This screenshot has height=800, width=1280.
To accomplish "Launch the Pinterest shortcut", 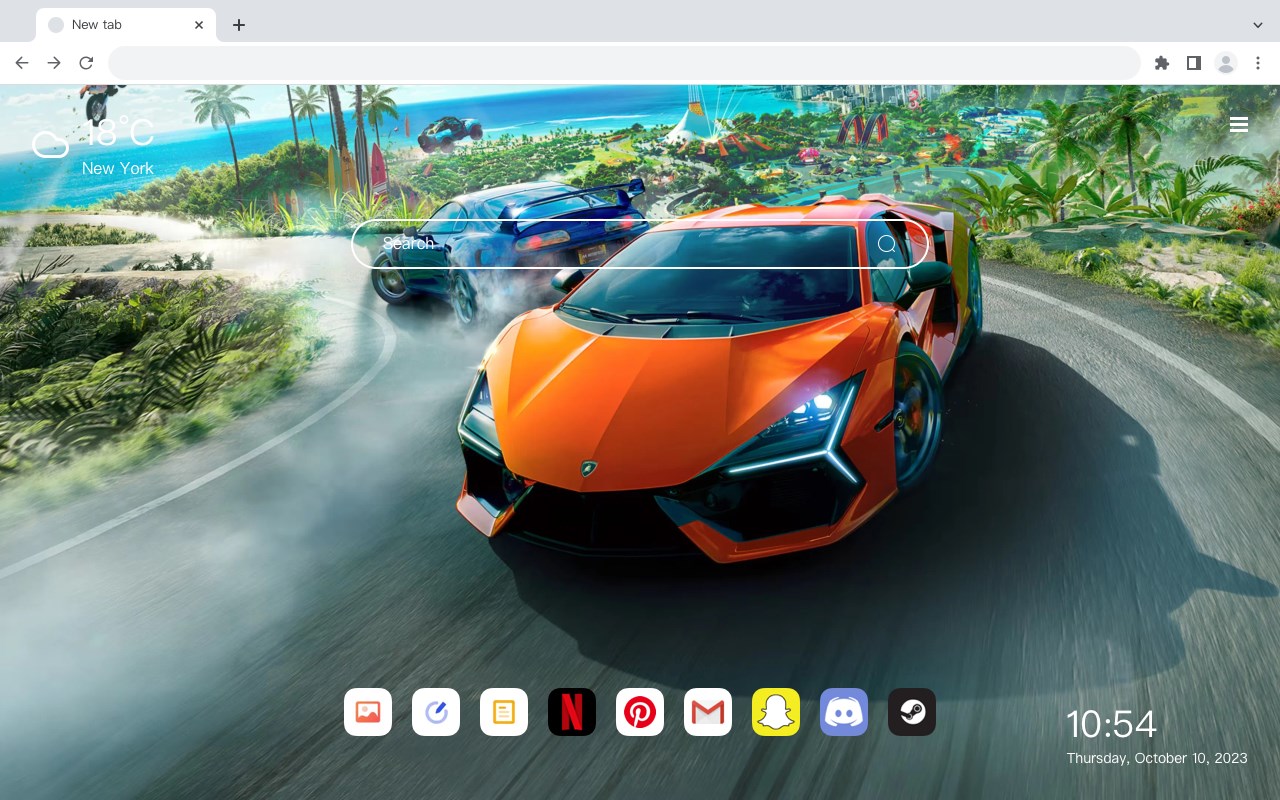I will (640, 712).
